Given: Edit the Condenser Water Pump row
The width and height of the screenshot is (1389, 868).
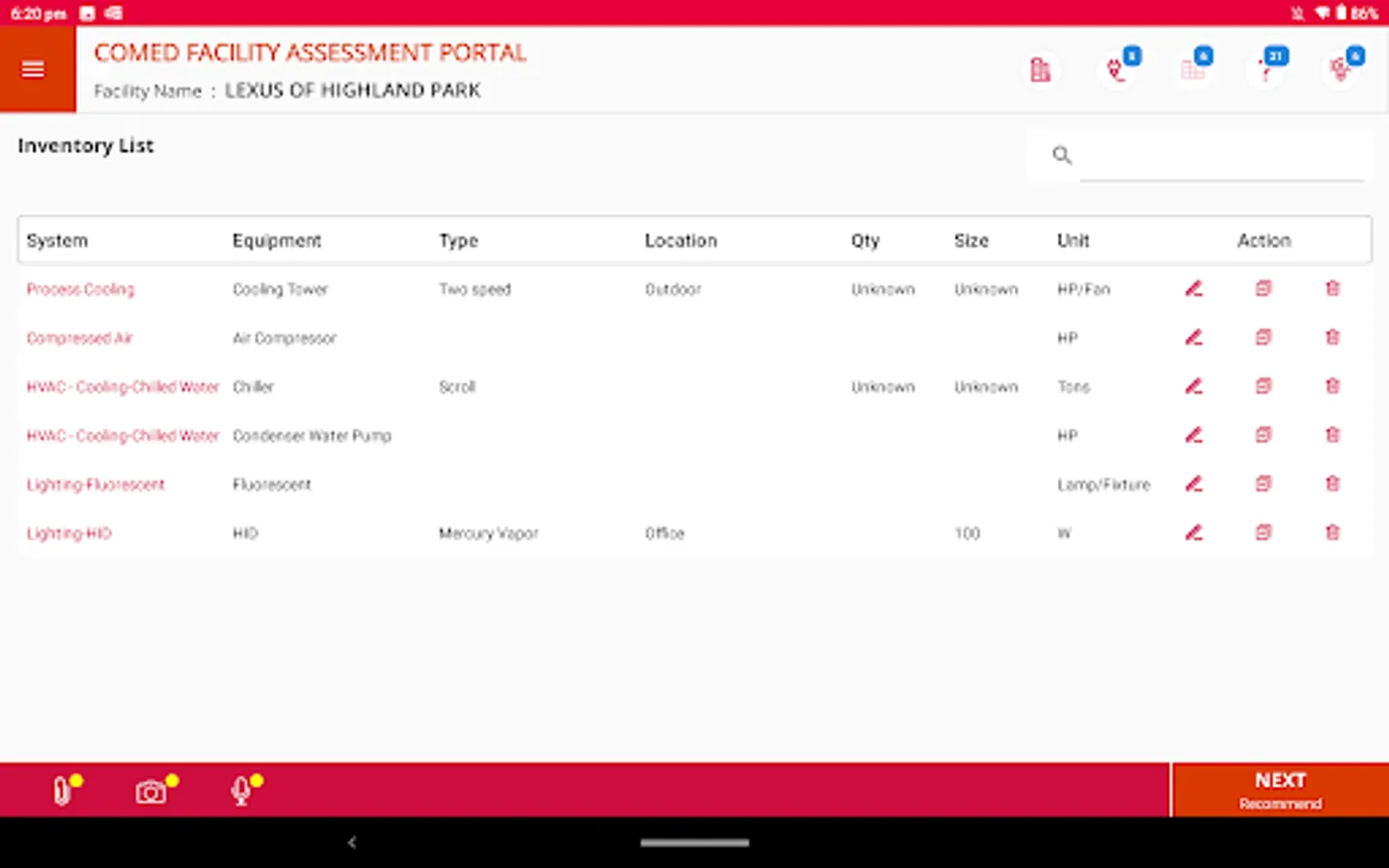Looking at the screenshot, I should pos(1193,435).
